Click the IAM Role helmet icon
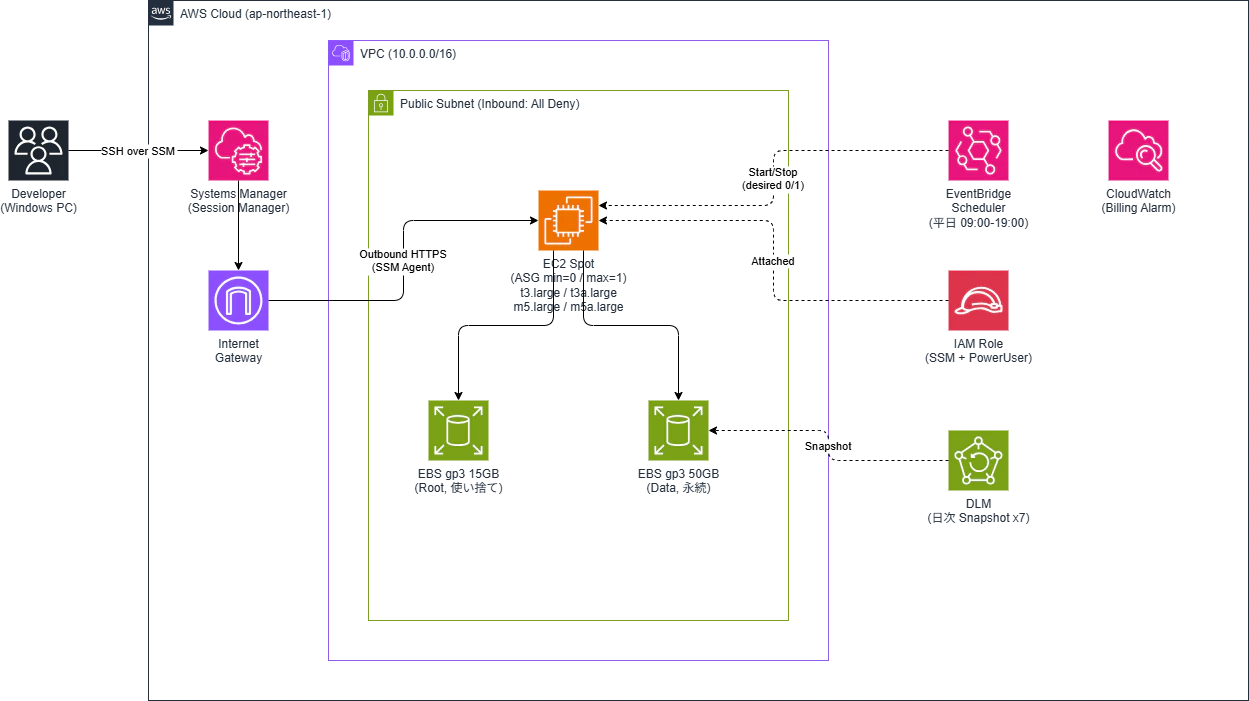This screenshot has height=701, width=1249. pyautogui.click(x=978, y=300)
